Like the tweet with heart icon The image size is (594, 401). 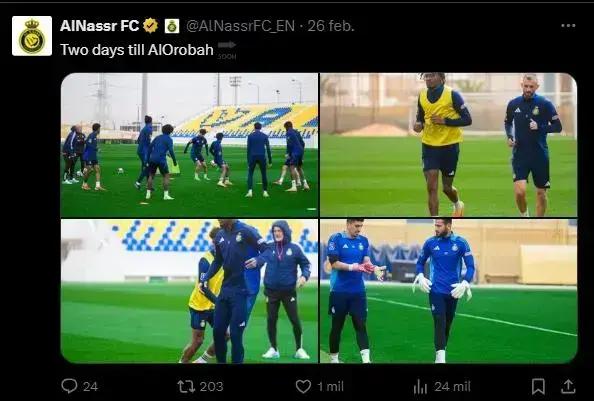coord(303,386)
